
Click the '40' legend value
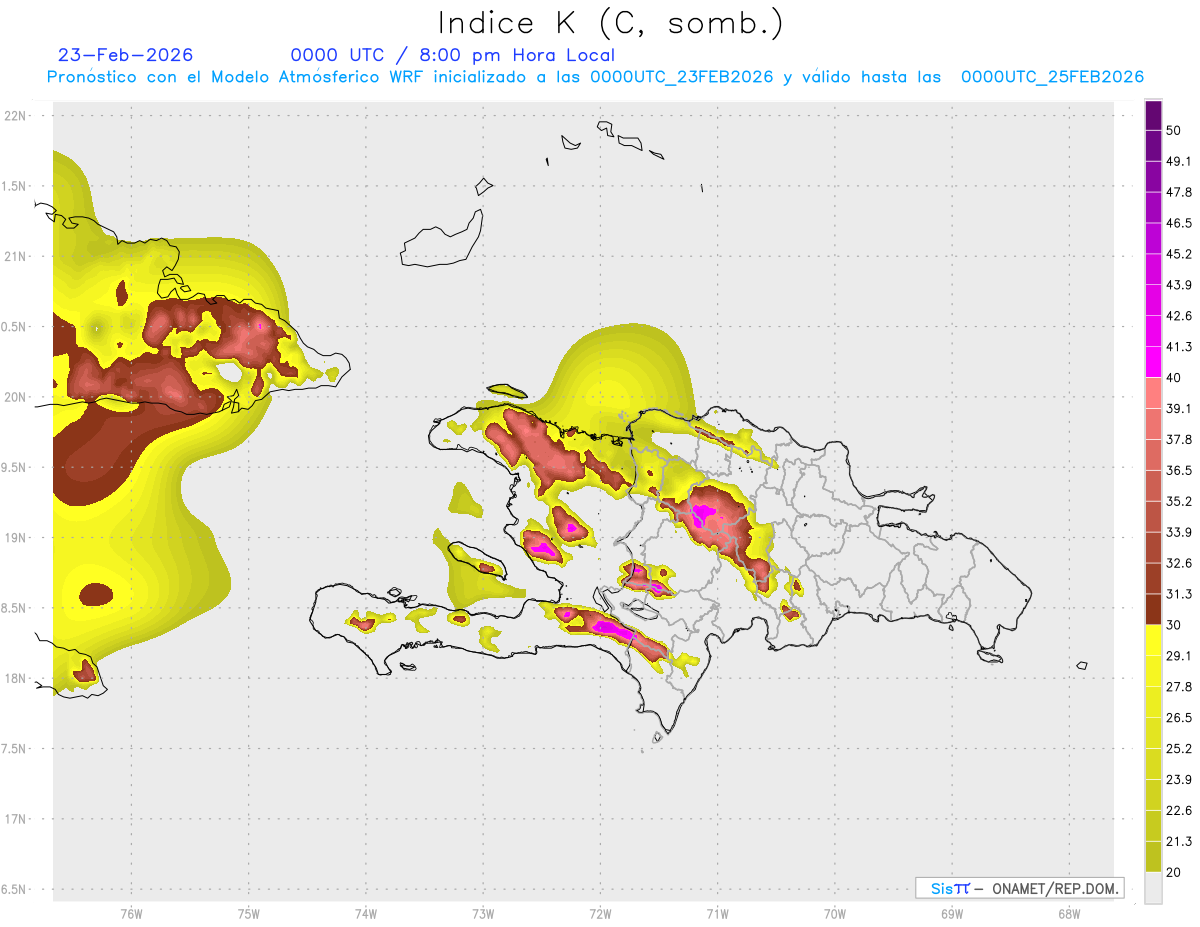coord(1176,378)
